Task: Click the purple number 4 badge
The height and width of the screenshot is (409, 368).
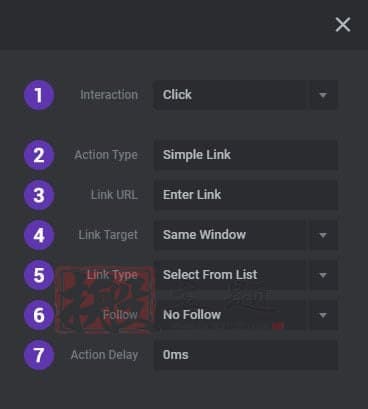Action: 39,235
